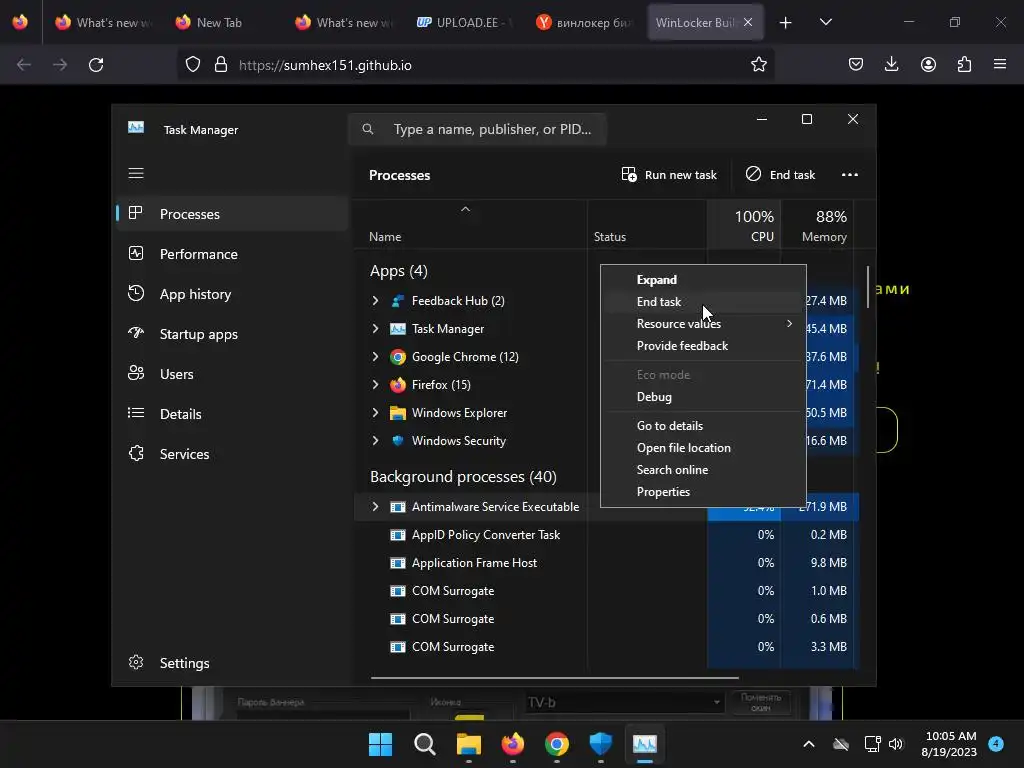Choose Go to details in context menu
This screenshot has width=1024, height=768.
point(703,426)
